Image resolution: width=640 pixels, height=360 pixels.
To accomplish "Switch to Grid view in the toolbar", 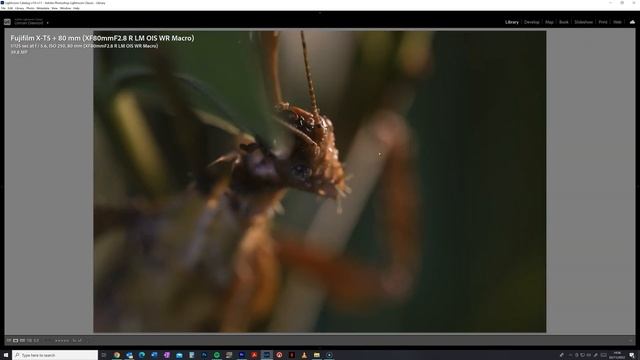I will point(9,340).
